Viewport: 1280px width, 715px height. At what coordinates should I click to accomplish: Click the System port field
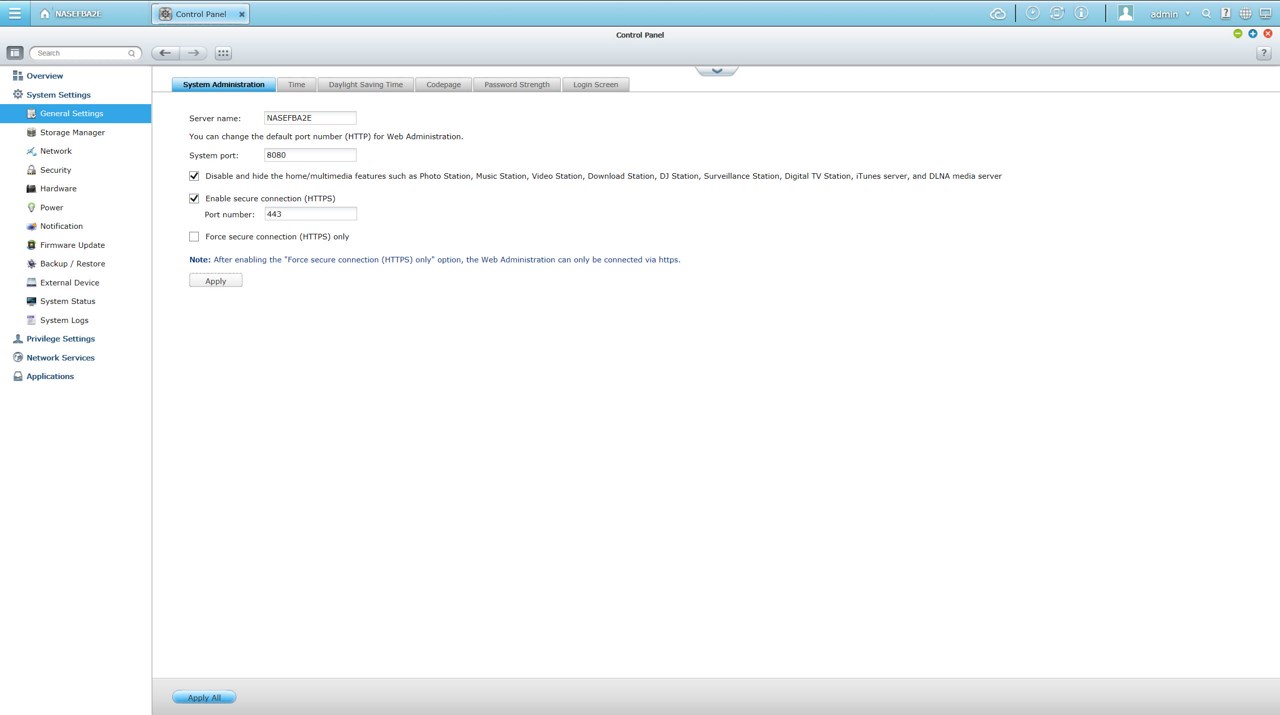310,155
